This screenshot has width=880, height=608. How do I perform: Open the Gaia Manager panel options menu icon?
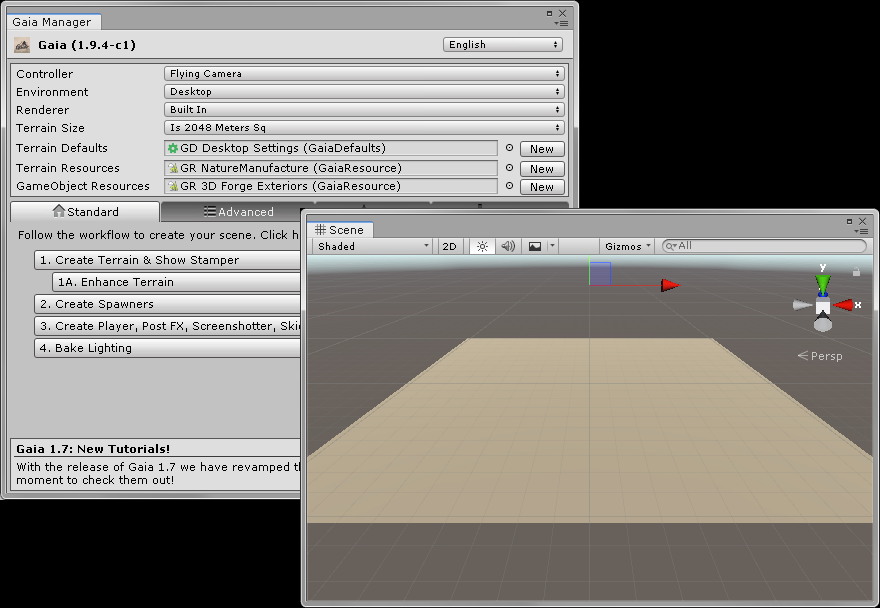coord(561,24)
